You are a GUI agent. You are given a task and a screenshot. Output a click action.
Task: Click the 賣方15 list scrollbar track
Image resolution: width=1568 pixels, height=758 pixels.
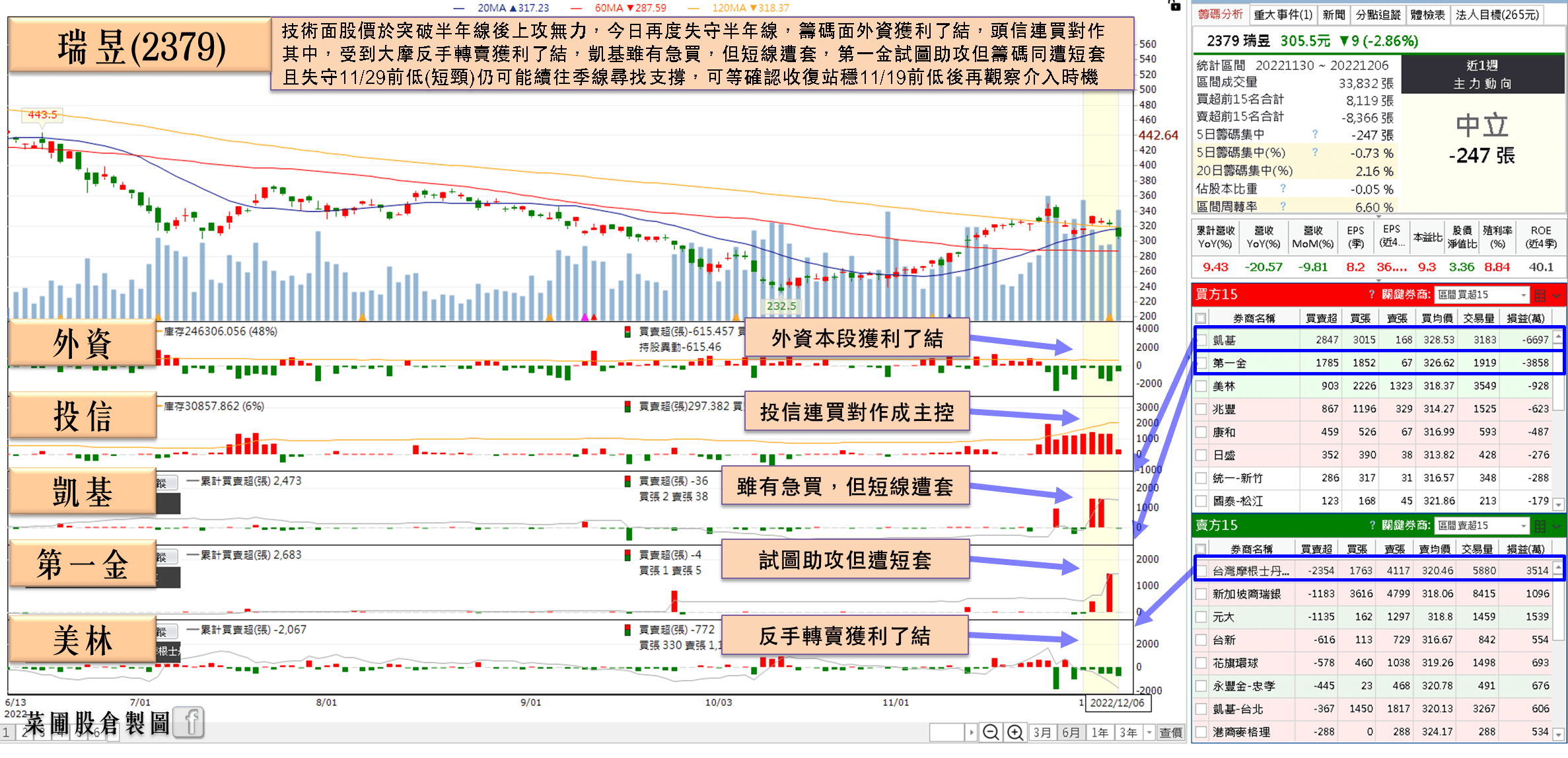[1558, 684]
